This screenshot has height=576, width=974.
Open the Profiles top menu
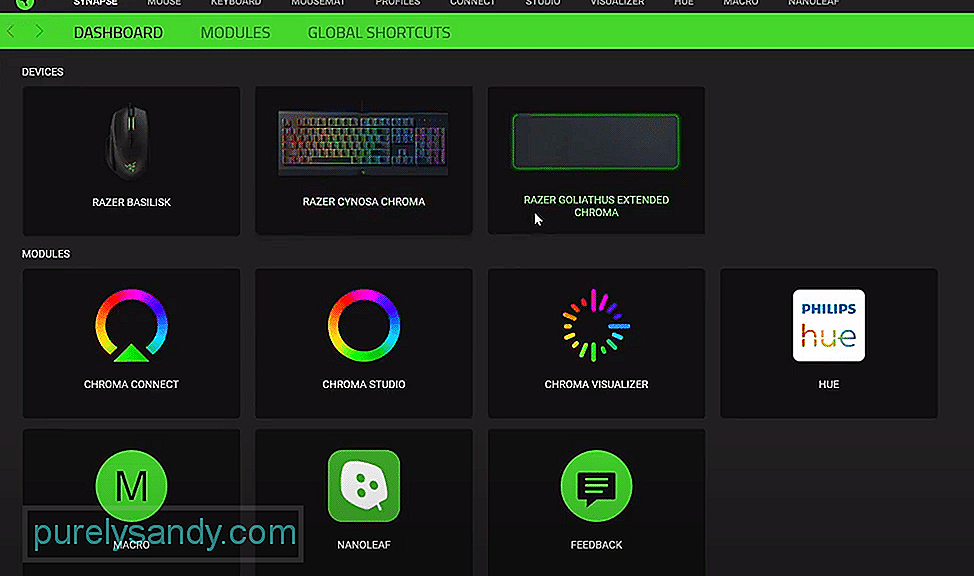tap(398, 3)
